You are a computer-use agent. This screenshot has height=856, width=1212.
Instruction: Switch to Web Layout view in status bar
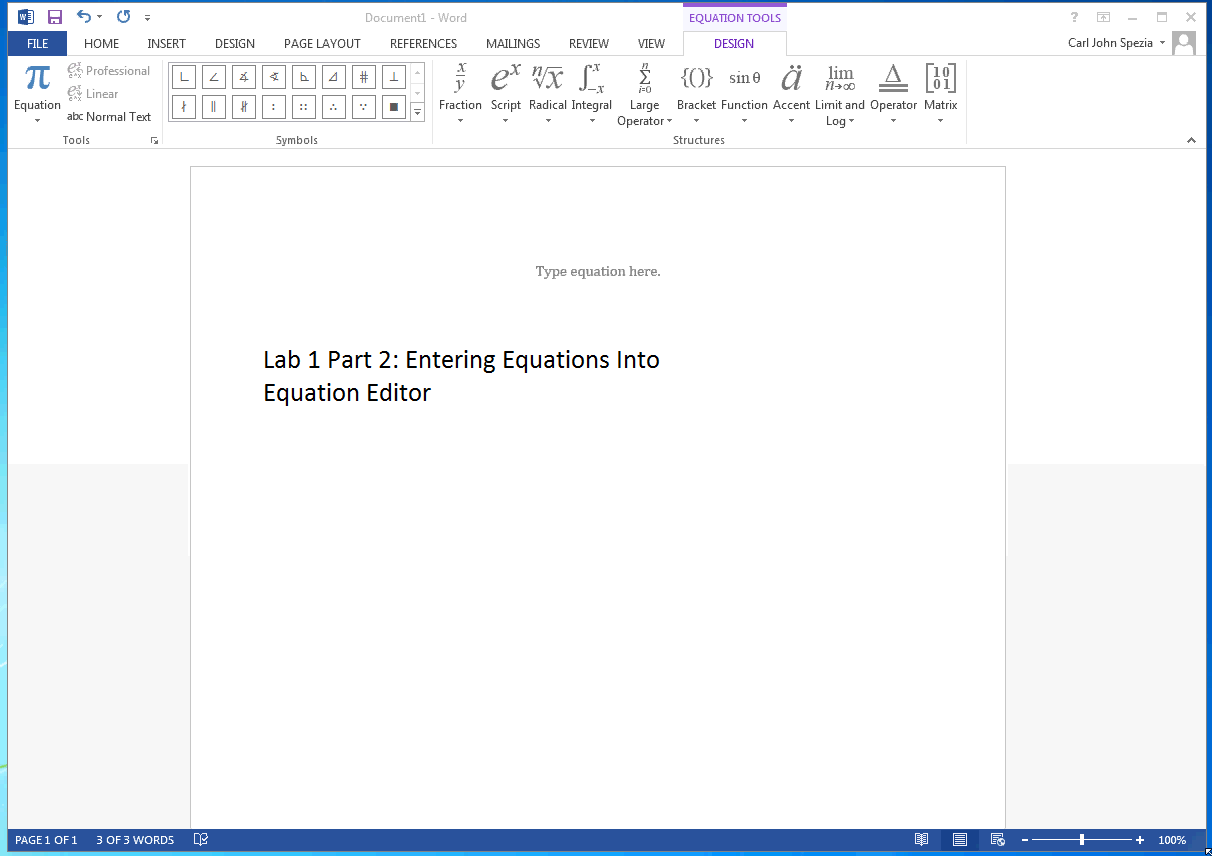997,840
